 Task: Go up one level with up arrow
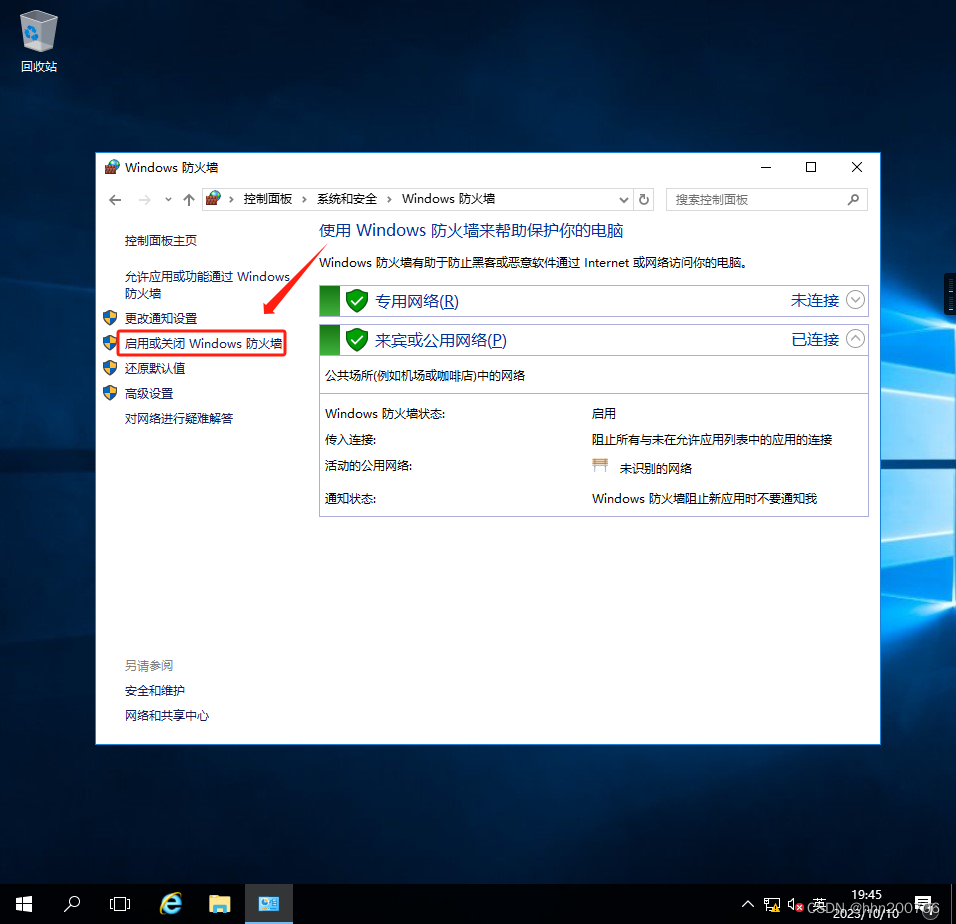point(189,200)
